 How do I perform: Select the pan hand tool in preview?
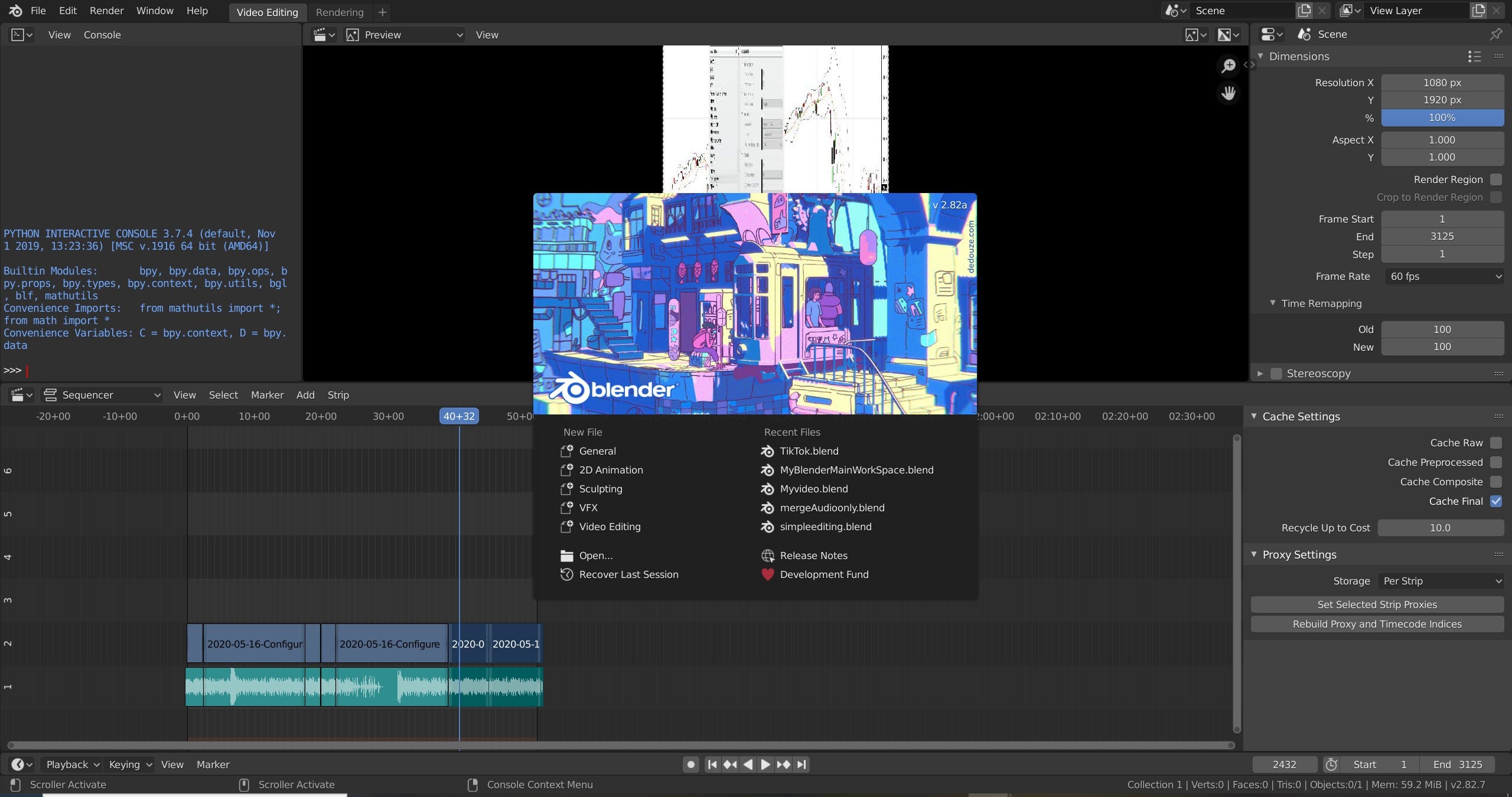1228,93
